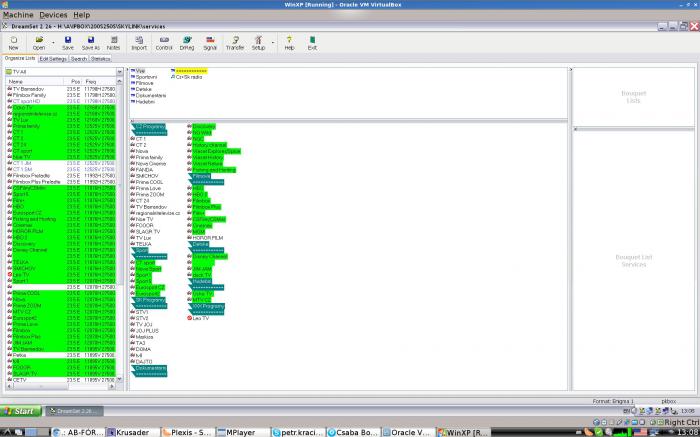The width and height of the screenshot is (700, 437).
Task: Save settings with the Save icon
Action: click(68, 43)
